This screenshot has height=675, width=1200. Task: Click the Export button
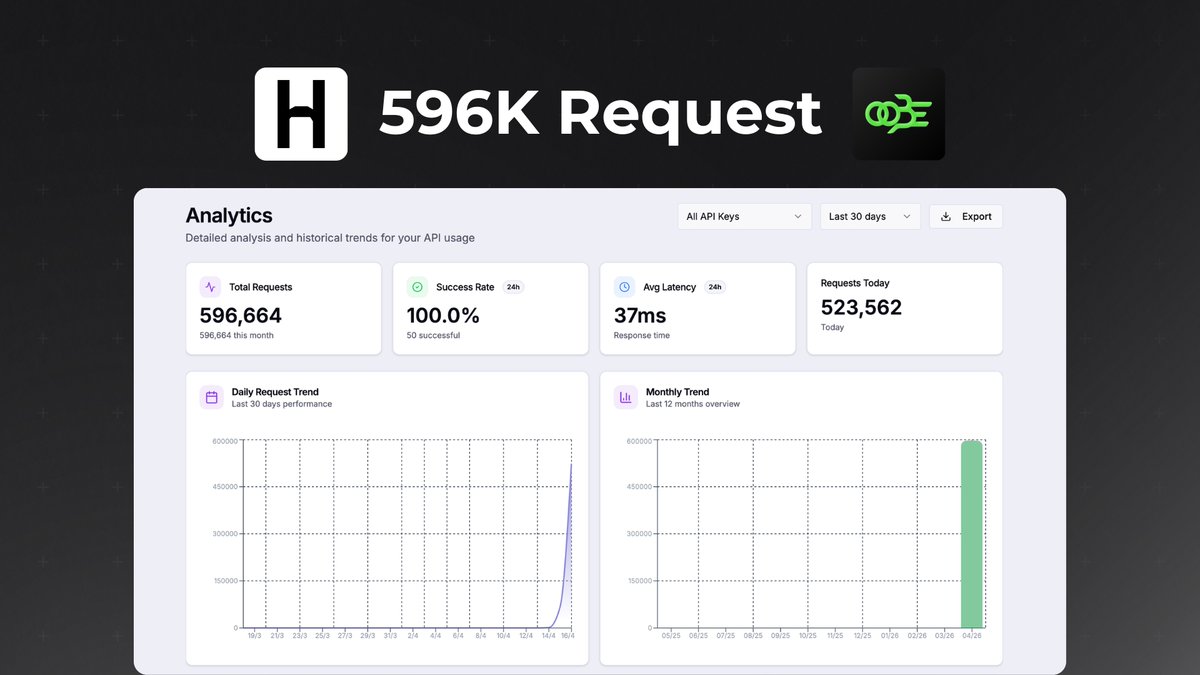pos(966,216)
